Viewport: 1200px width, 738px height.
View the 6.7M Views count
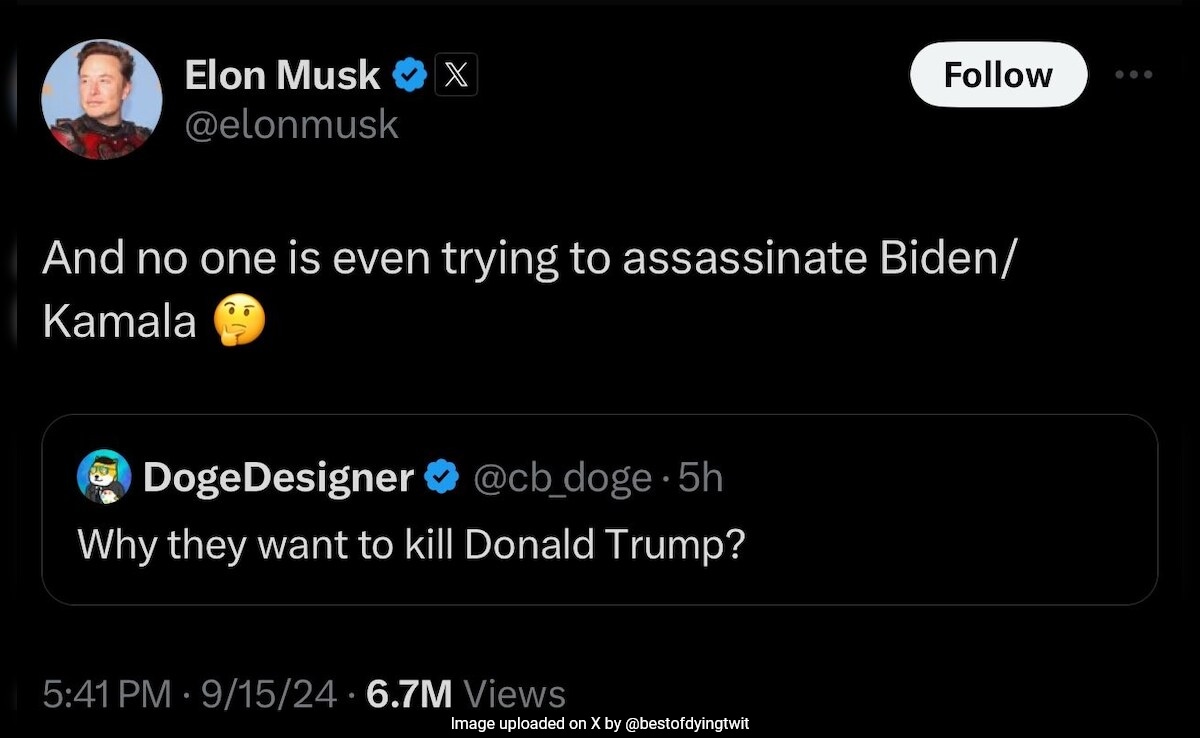466,693
